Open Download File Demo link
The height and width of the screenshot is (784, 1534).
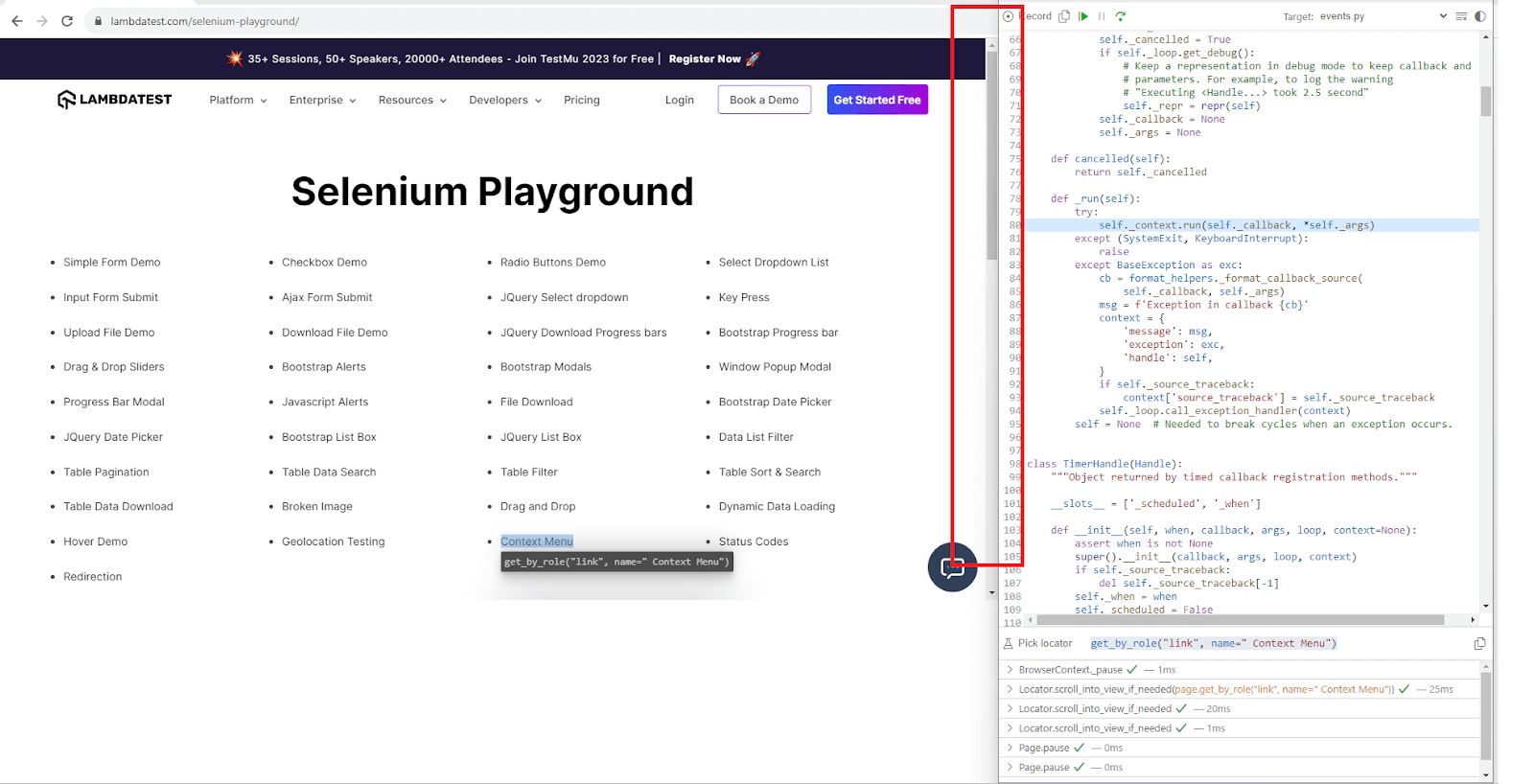[335, 333]
